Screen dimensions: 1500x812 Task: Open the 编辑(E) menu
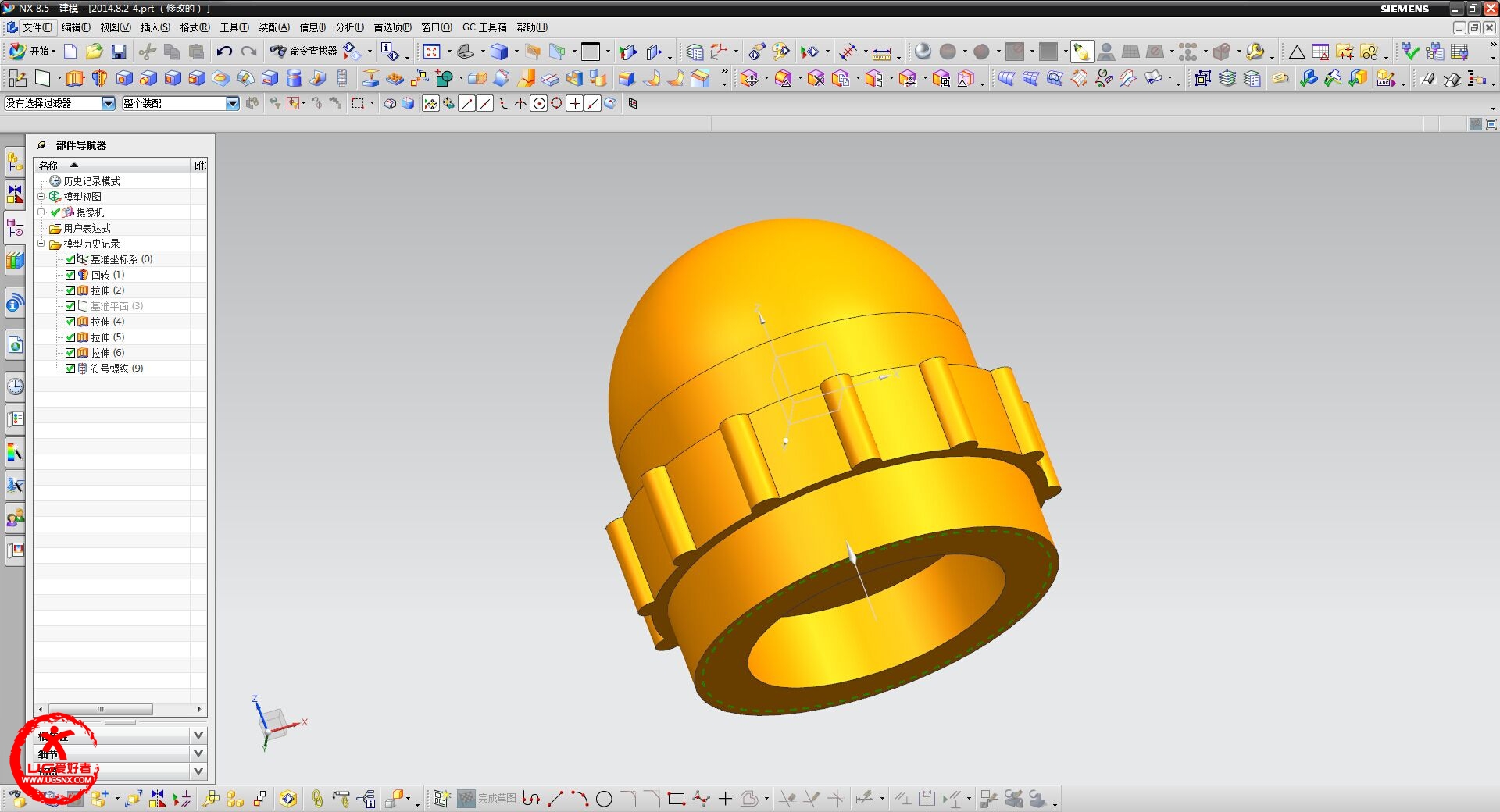point(76,27)
